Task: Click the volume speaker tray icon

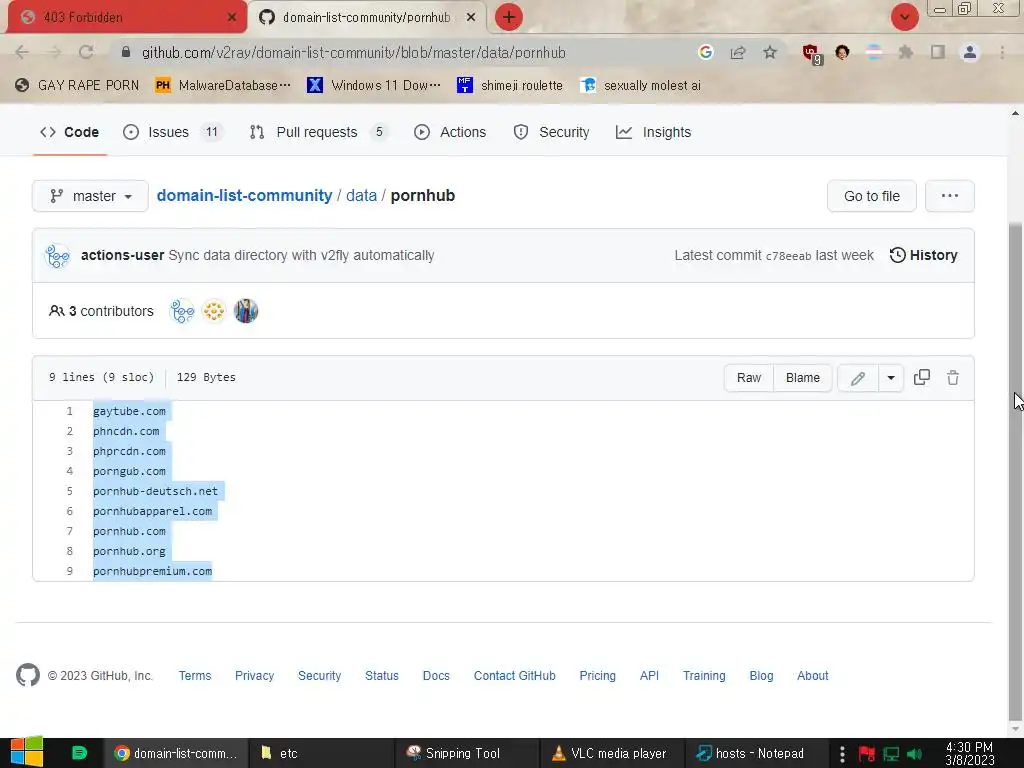Action: [x=915, y=754]
